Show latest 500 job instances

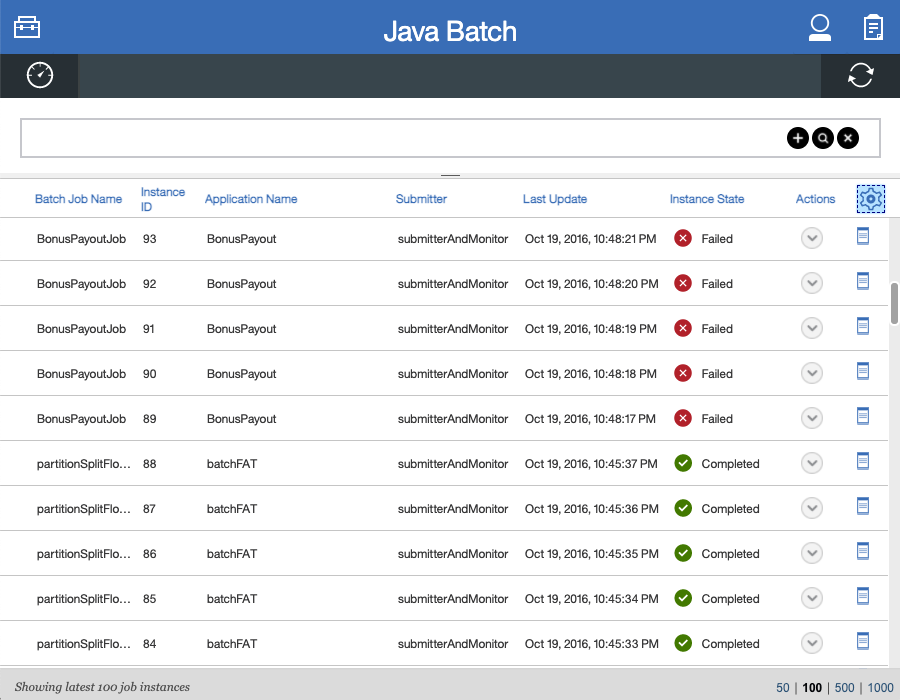coord(843,687)
